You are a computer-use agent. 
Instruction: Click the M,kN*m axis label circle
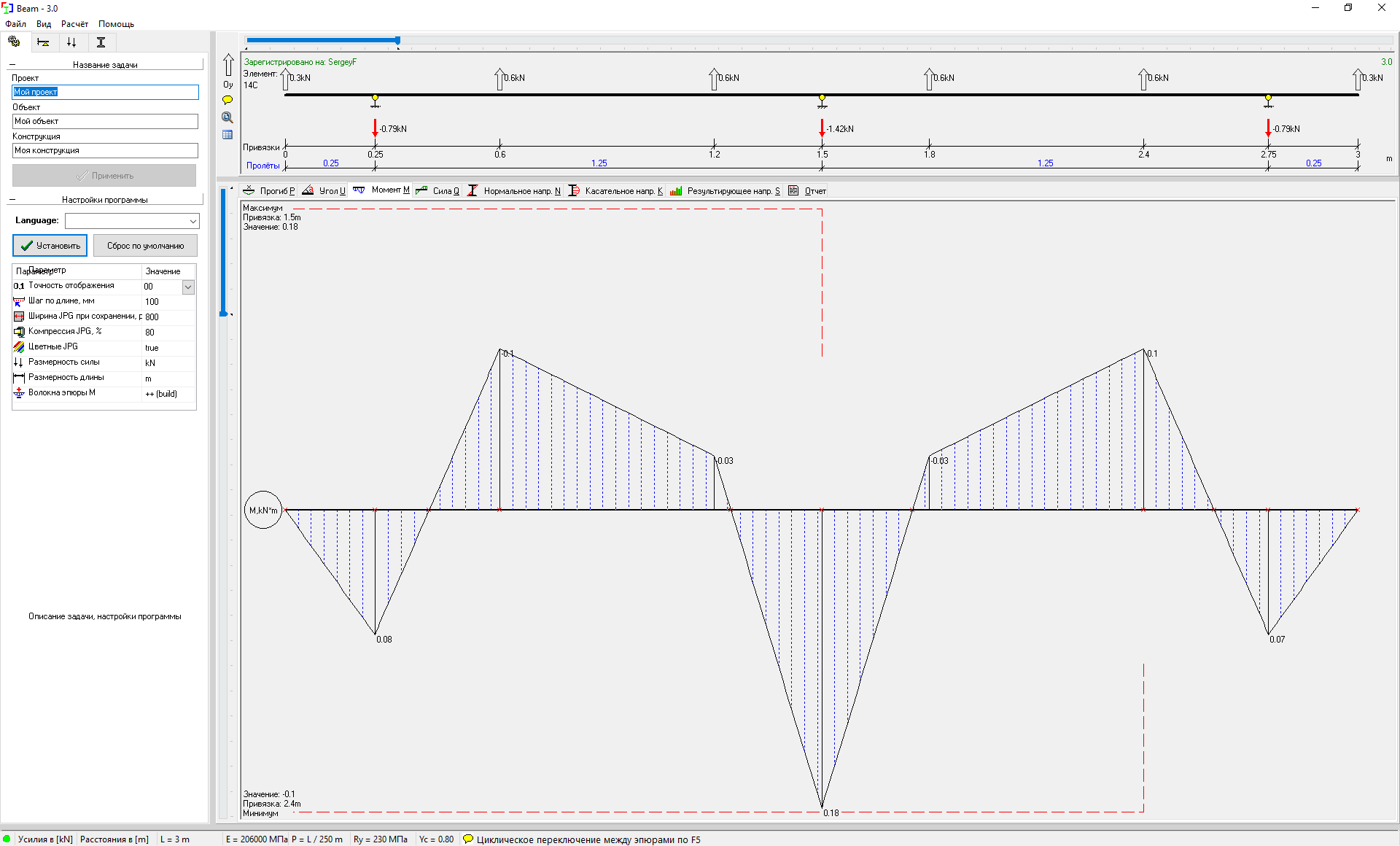click(263, 510)
